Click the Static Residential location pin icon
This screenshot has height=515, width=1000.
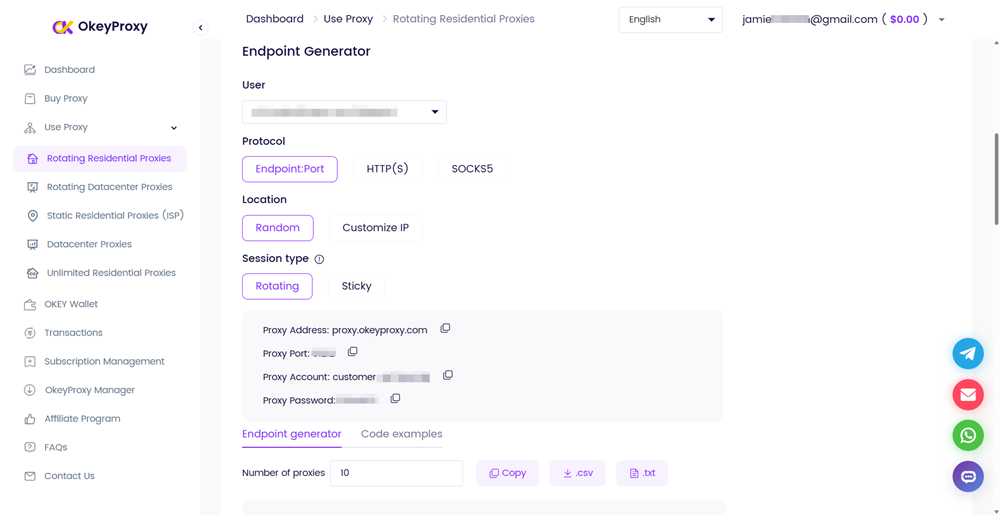coord(33,215)
